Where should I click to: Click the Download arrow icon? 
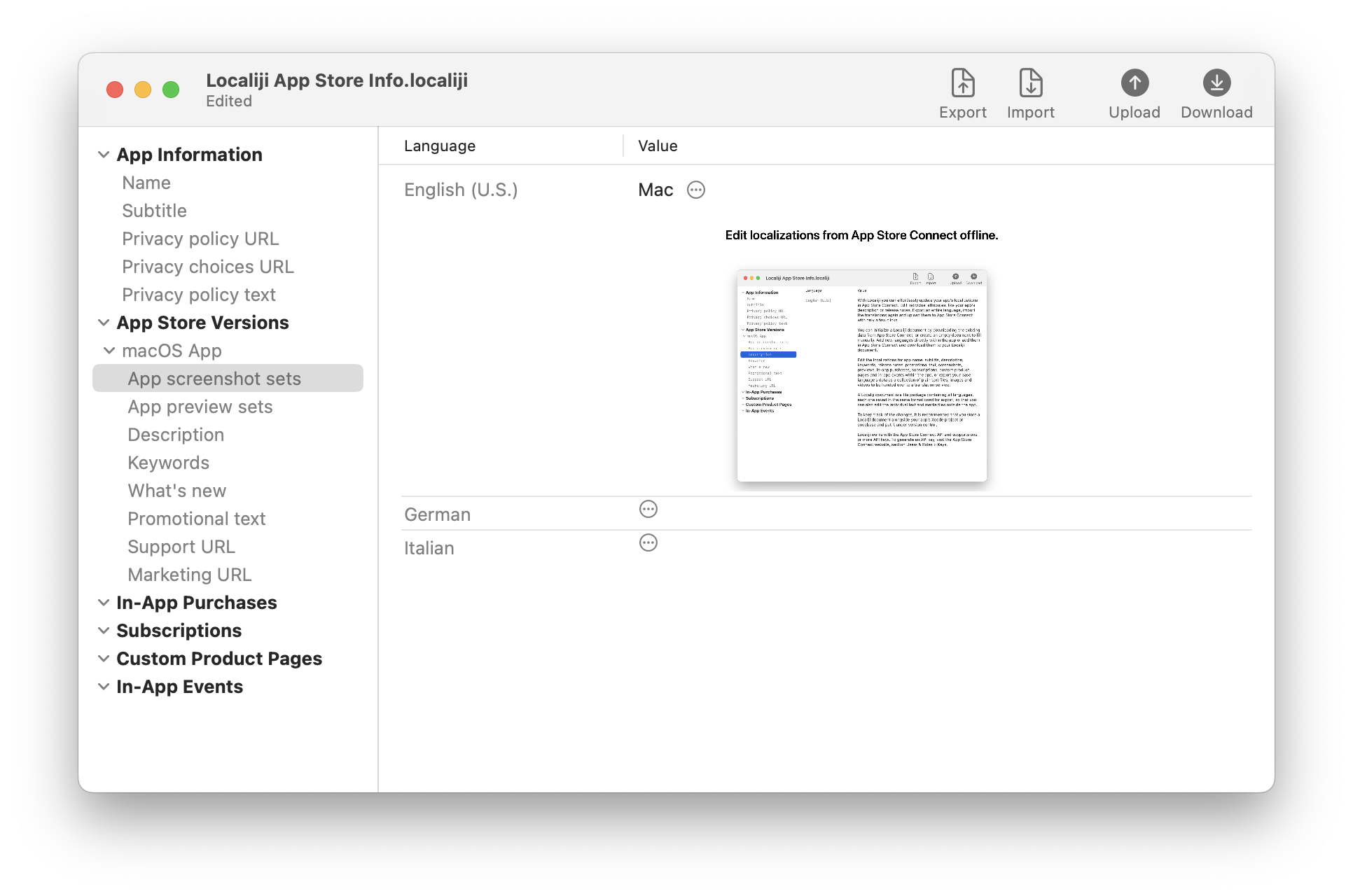coord(1216,83)
